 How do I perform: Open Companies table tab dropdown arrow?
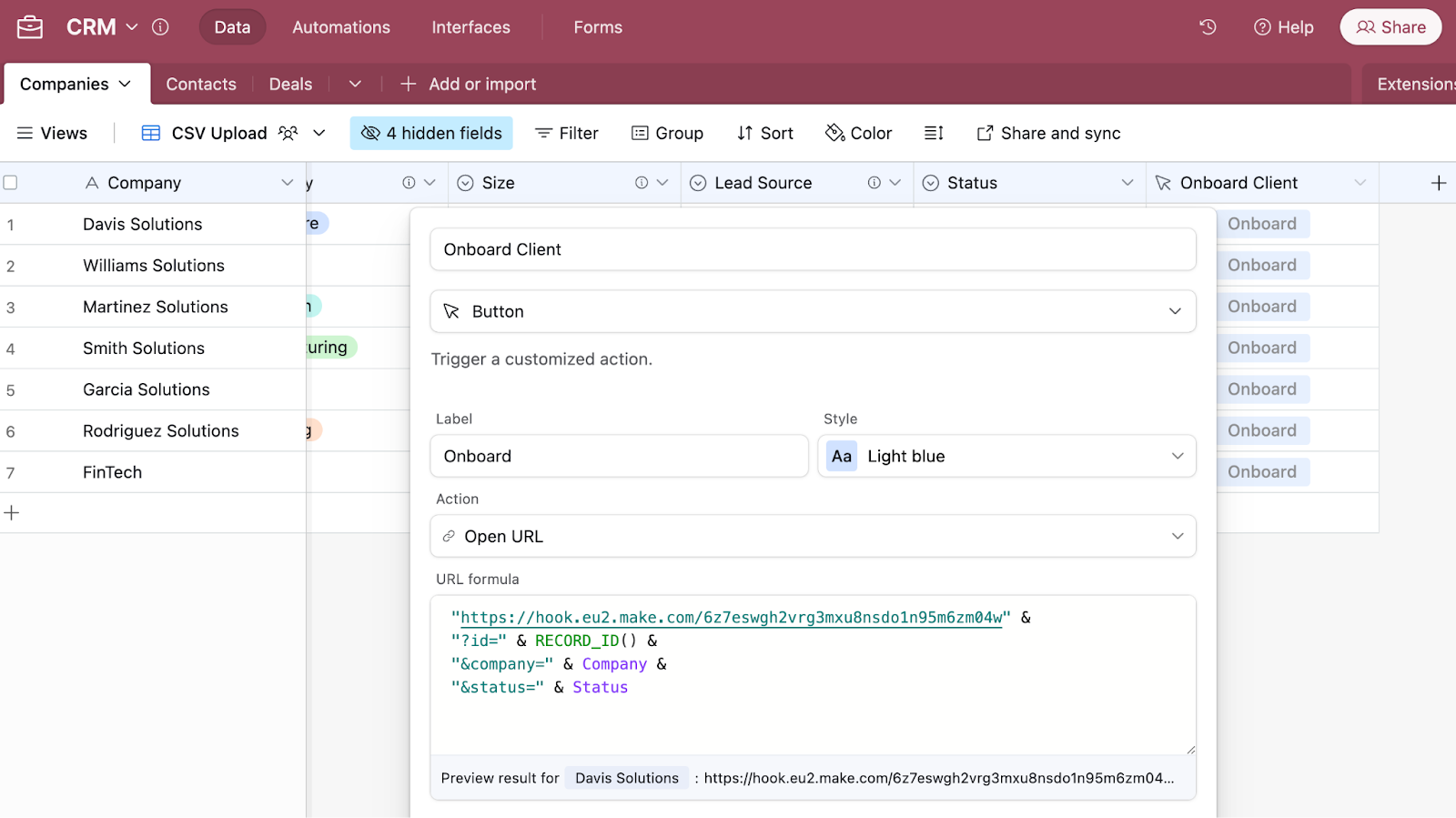click(x=125, y=84)
